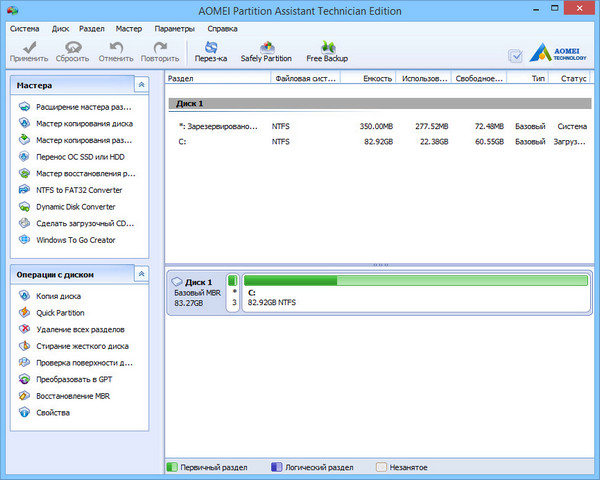The height and width of the screenshot is (480, 600).
Task: Open Windows To Go Creator wizard
Action: coord(75,240)
